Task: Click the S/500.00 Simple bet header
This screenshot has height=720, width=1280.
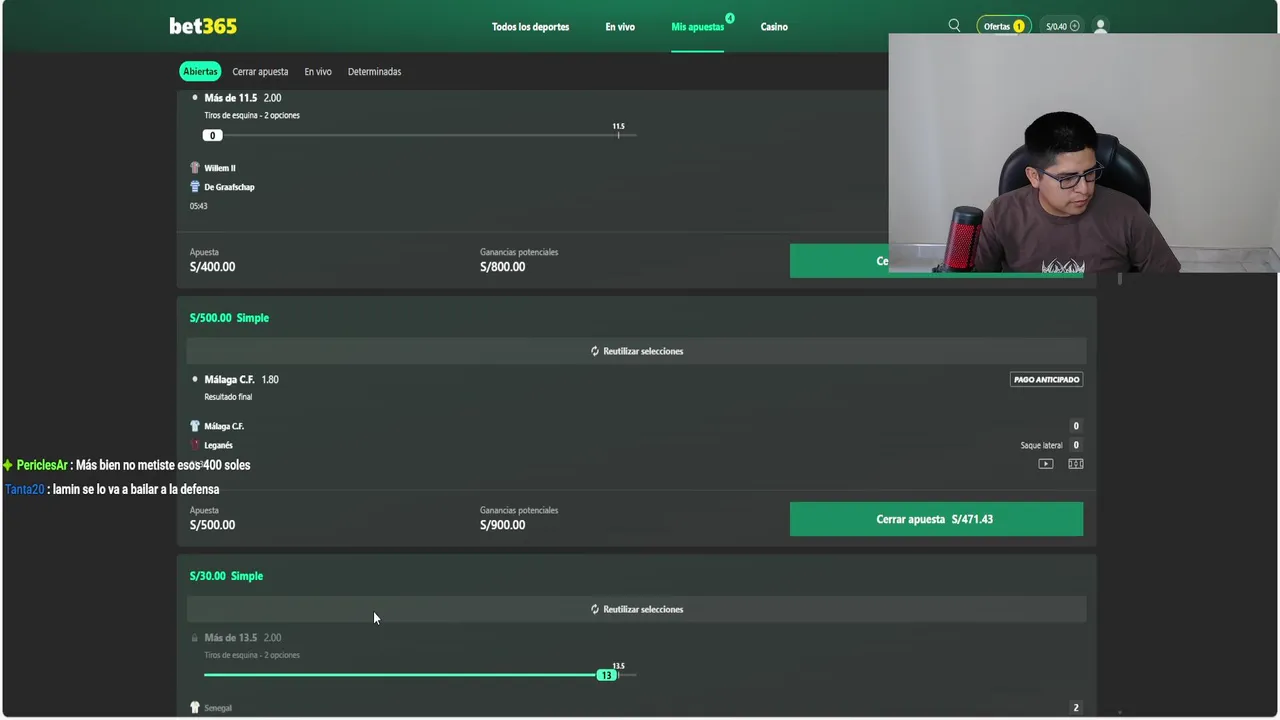Action: point(229,318)
